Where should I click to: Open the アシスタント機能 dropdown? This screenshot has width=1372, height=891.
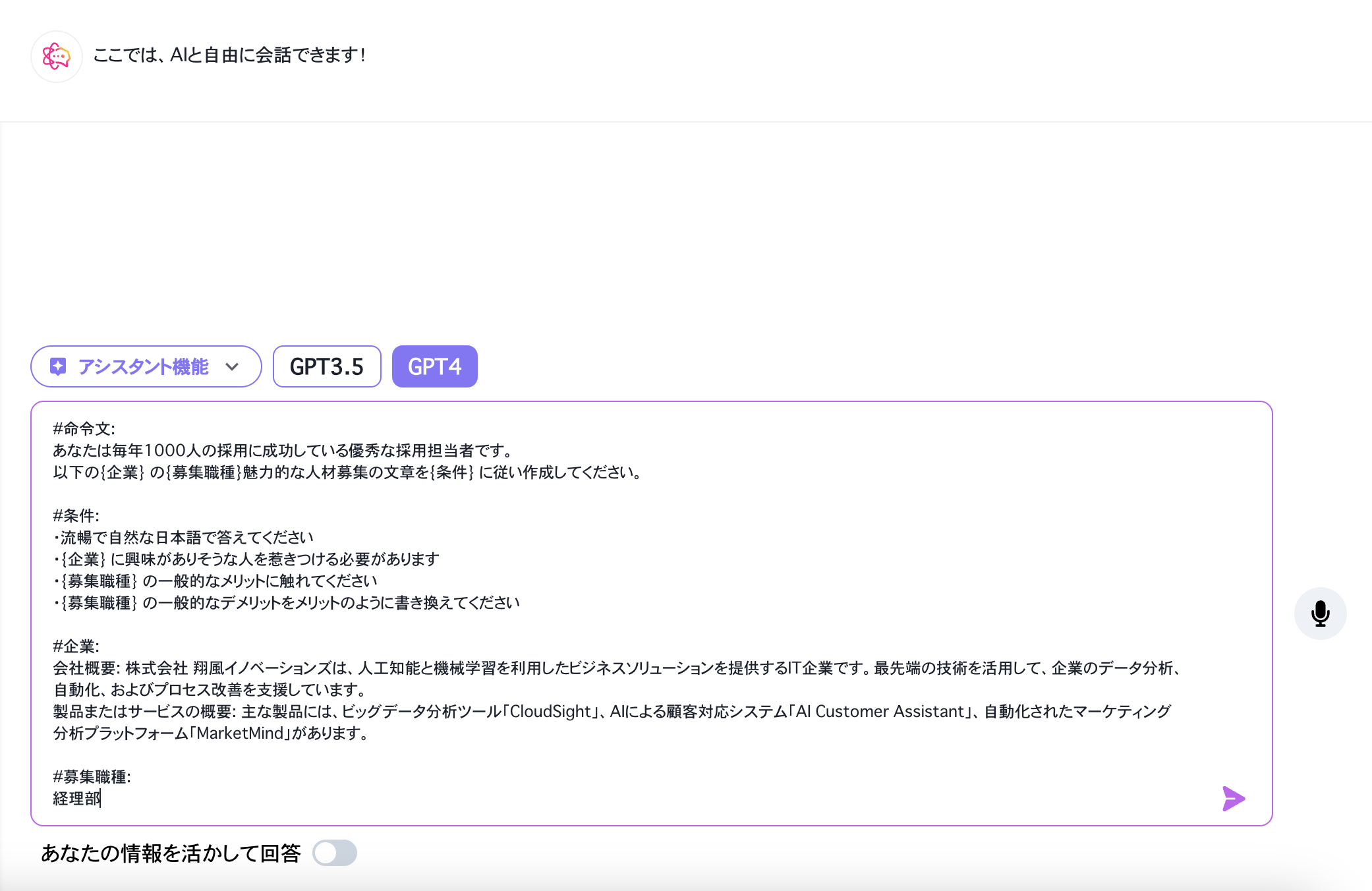tap(142, 366)
